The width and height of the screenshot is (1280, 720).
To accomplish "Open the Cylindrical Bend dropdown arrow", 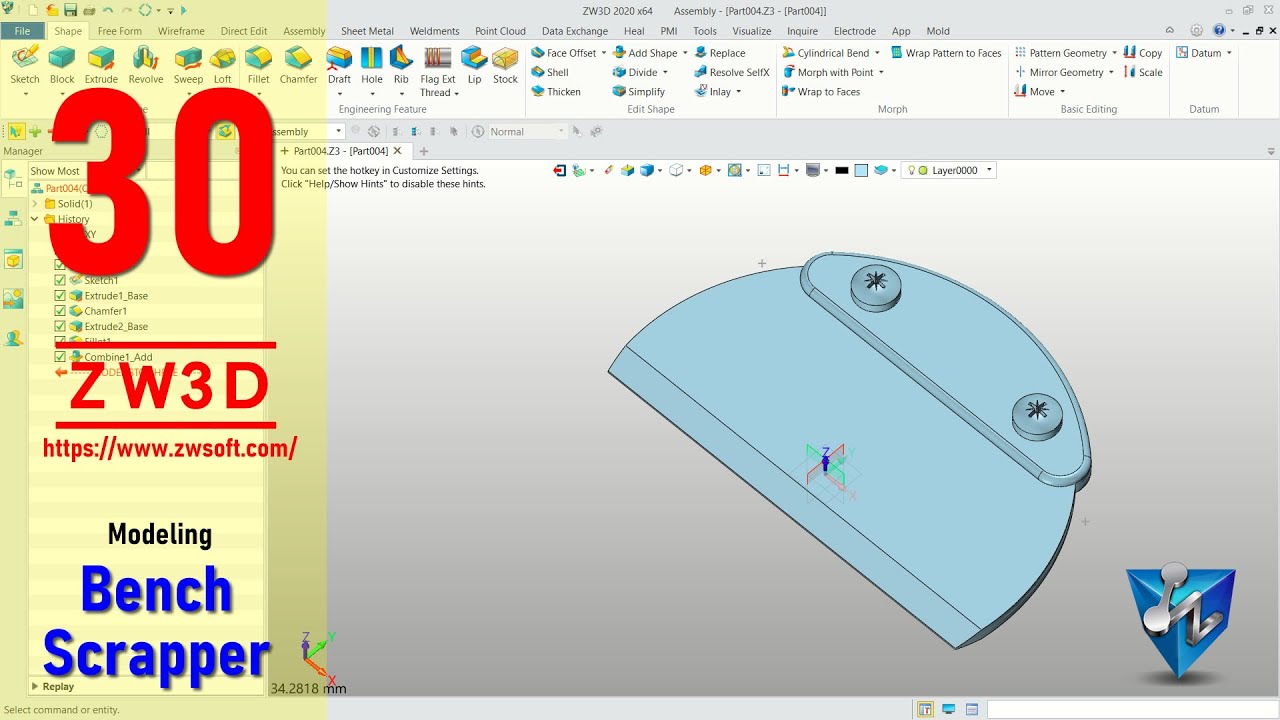I will click(877, 53).
